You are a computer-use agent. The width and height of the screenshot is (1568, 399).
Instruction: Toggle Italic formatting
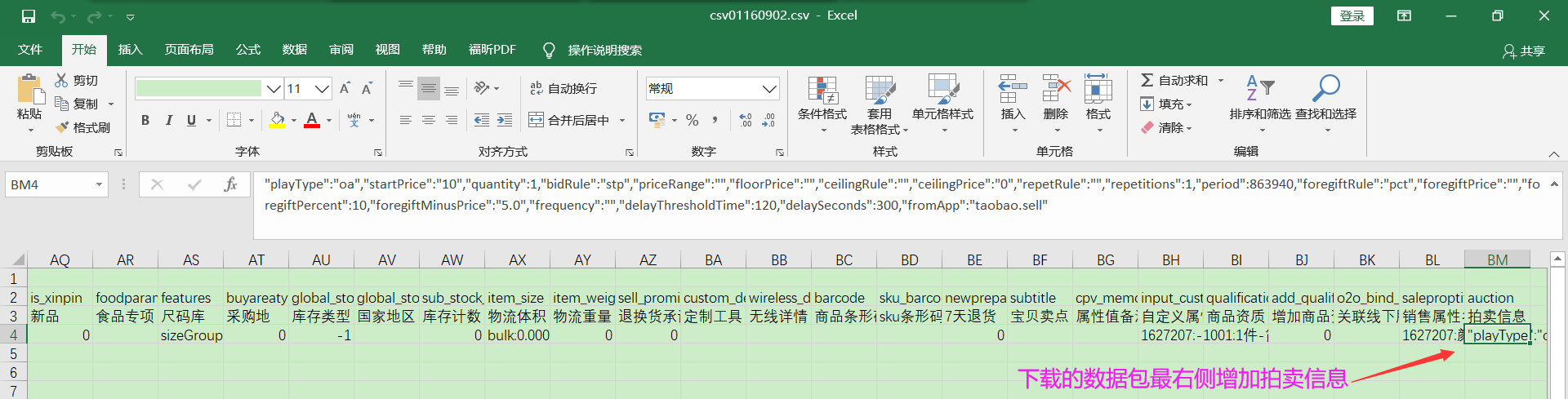point(168,120)
